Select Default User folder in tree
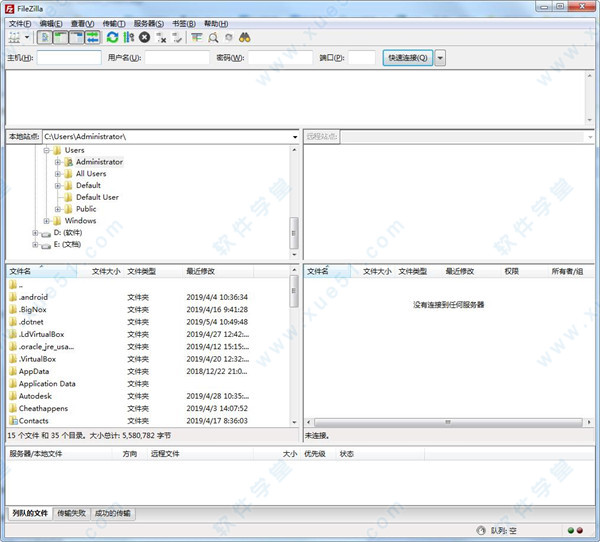Image resolution: width=600 pixels, height=542 pixels. (97, 197)
